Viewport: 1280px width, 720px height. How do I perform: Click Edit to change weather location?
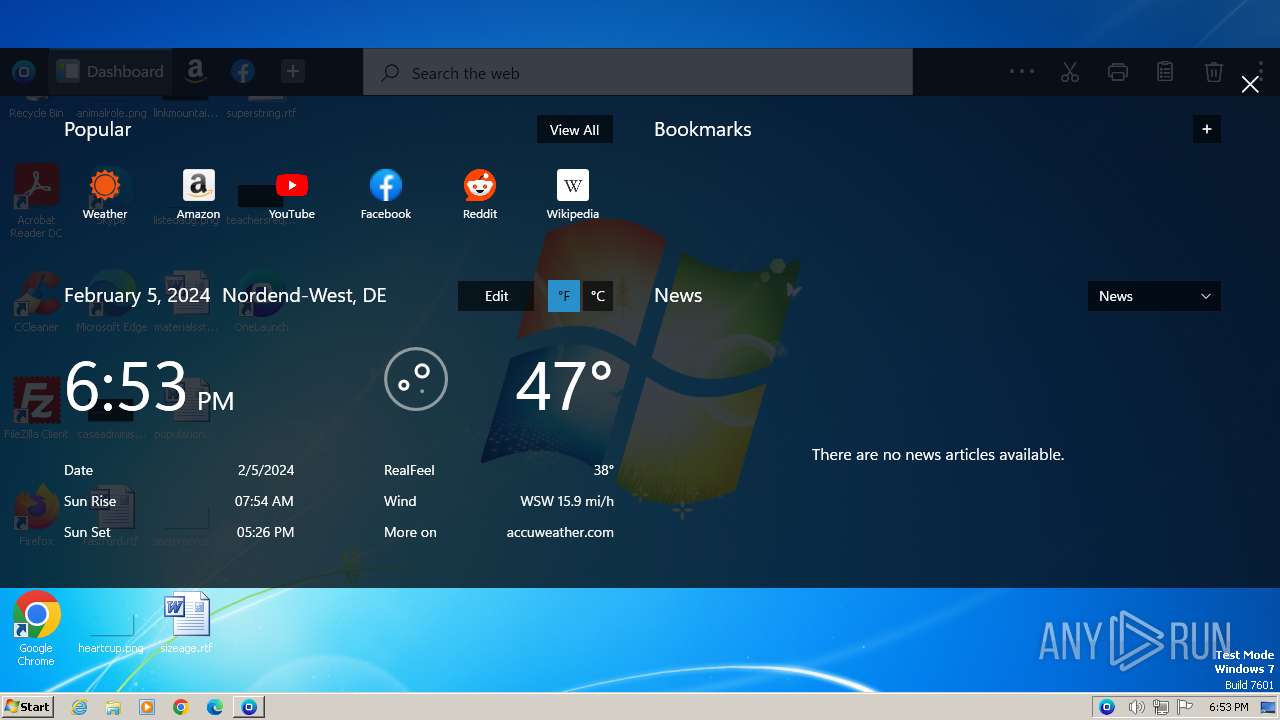496,296
